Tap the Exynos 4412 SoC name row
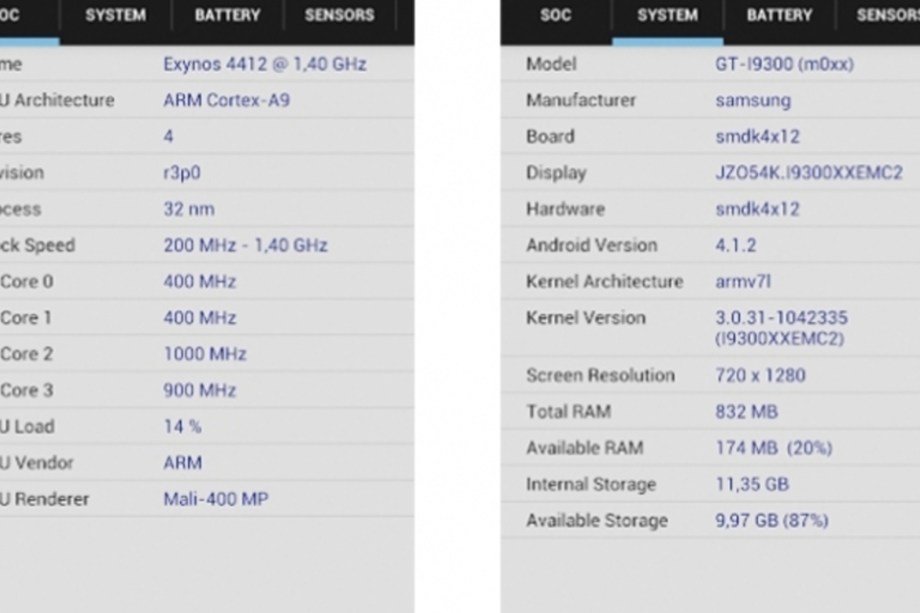 (207, 63)
